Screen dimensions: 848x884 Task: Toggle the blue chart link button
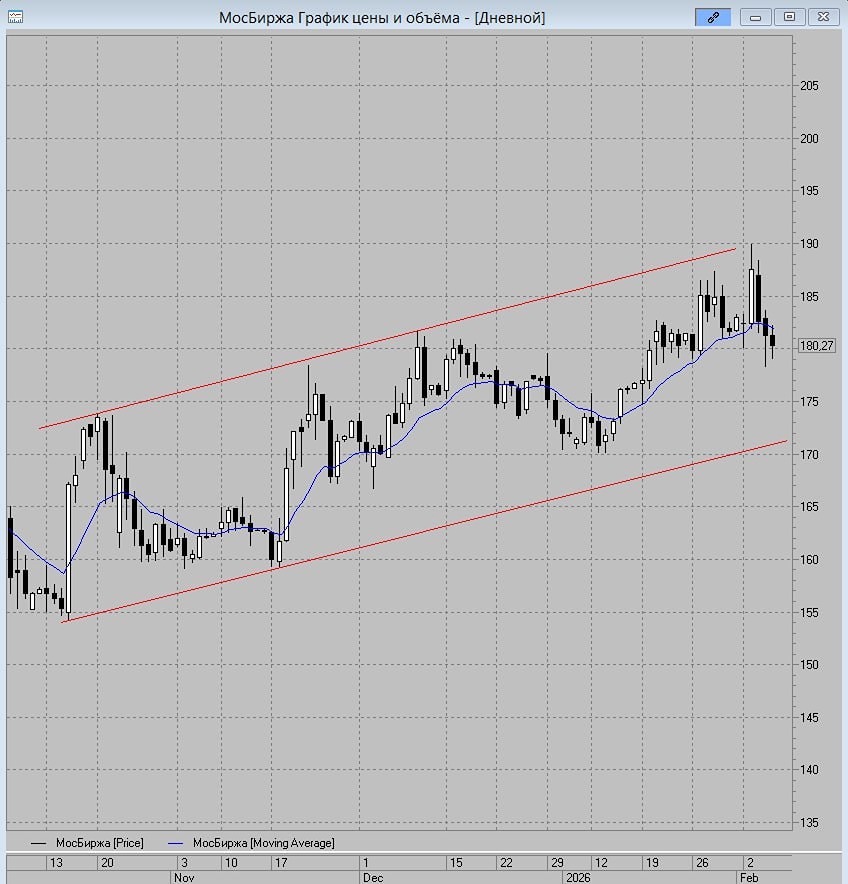pos(713,17)
